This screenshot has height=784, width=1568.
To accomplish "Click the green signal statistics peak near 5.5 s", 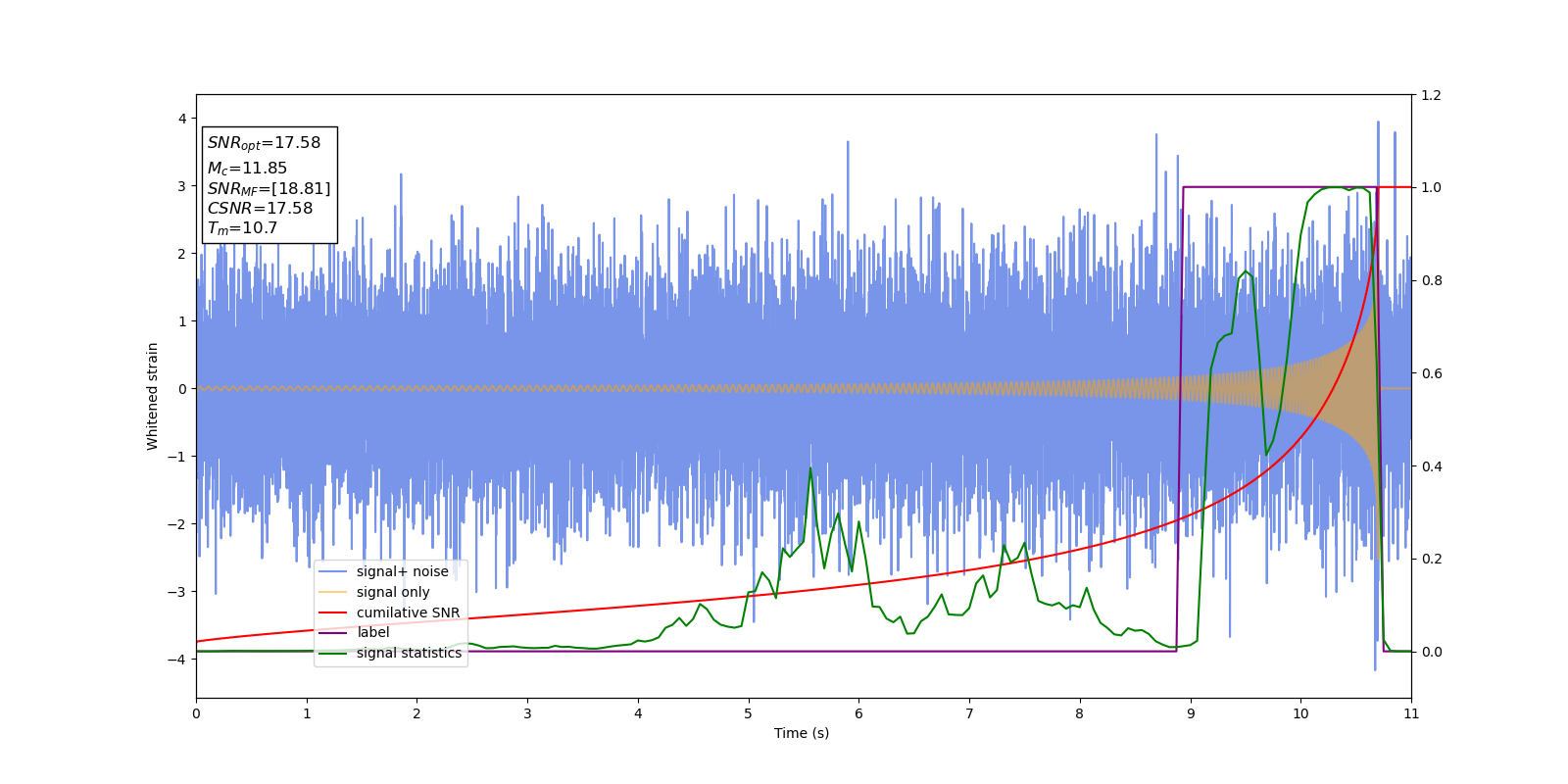I will point(810,468).
